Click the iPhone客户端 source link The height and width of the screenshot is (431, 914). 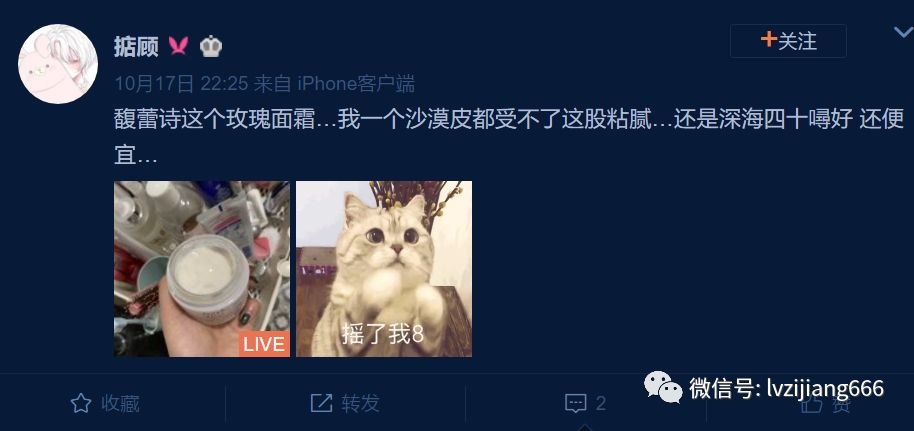click(x=356, y=84)
